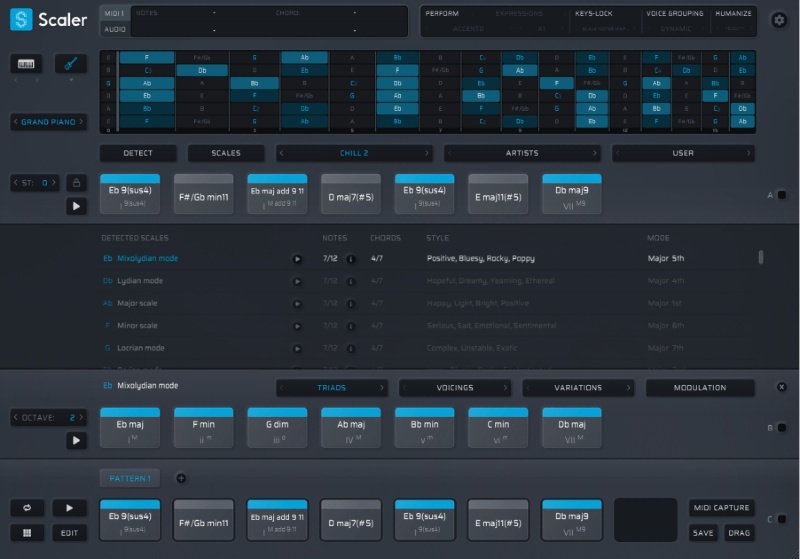
Task: Switch to piano keyboard view
Action: point(27,64)
